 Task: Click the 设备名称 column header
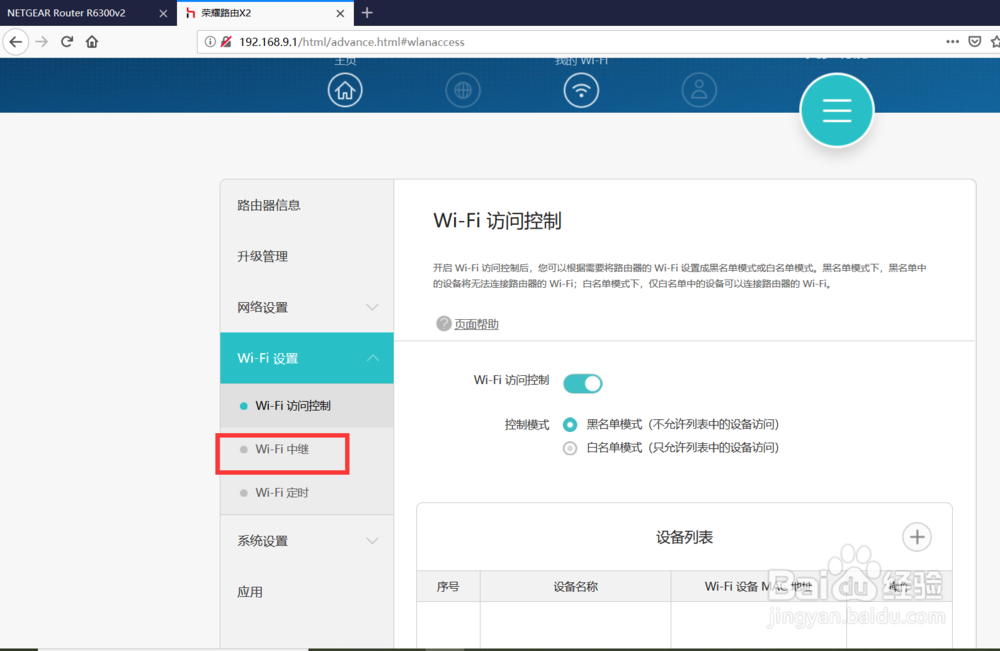[575, 587]
